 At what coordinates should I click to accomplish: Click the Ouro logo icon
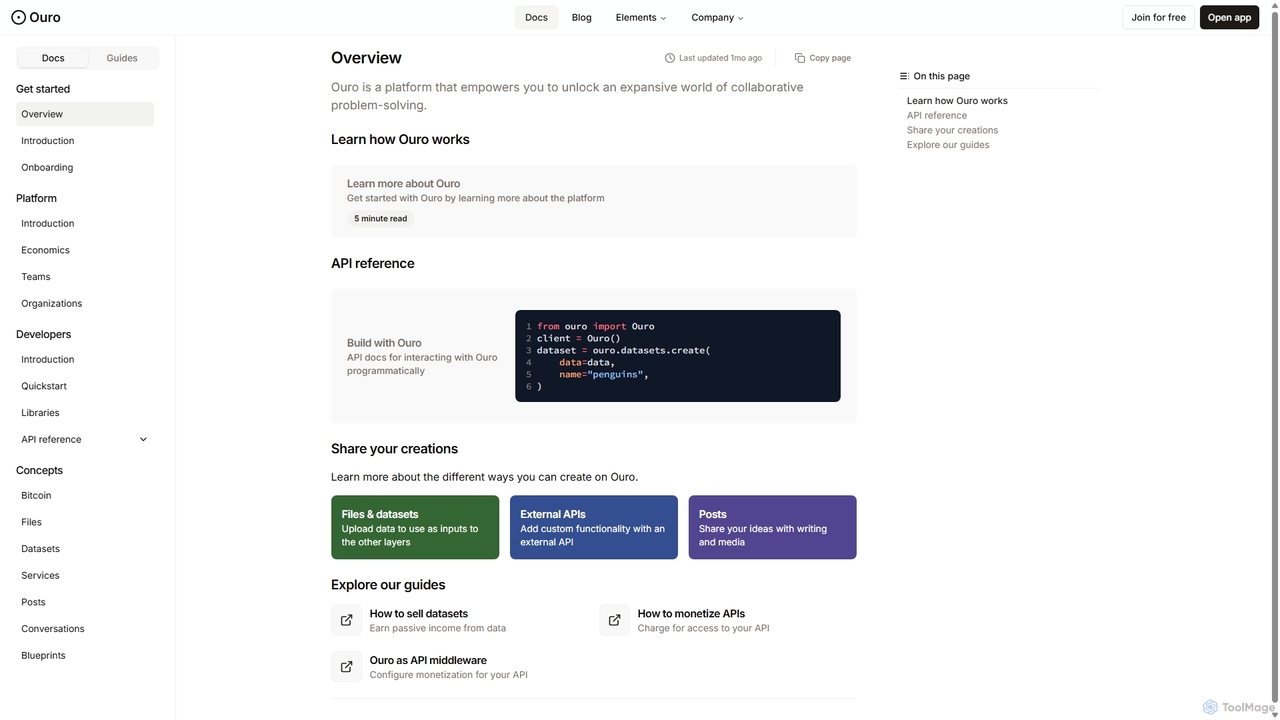pyautogui.click(x=18, y=17)
